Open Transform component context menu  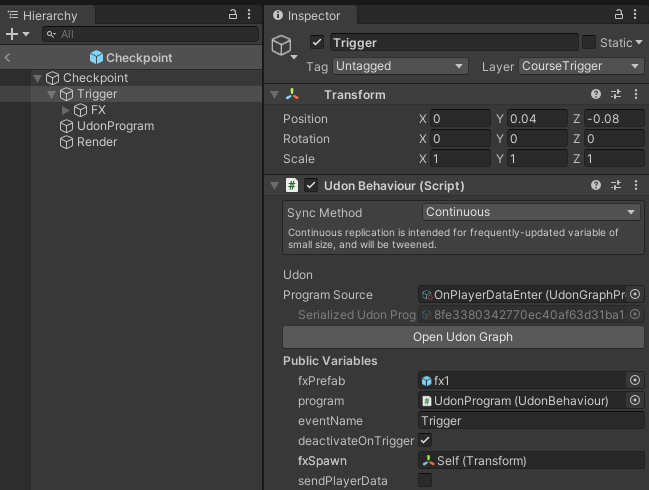[636, 94]
